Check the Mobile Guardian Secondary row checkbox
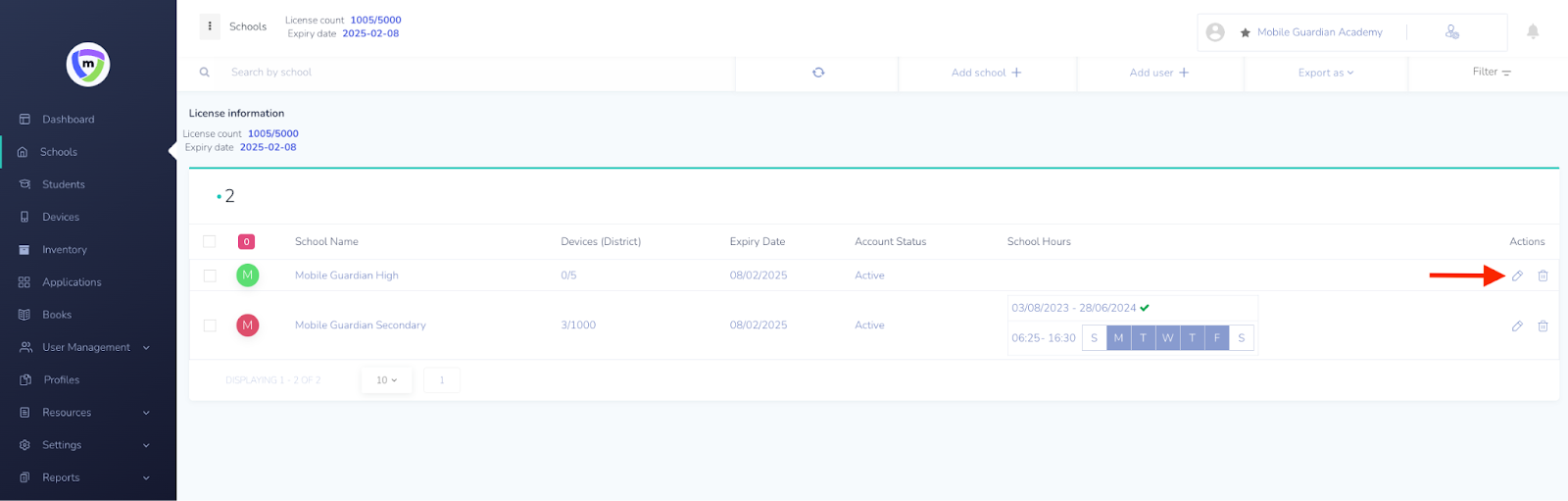 click(x=210, y=326)
